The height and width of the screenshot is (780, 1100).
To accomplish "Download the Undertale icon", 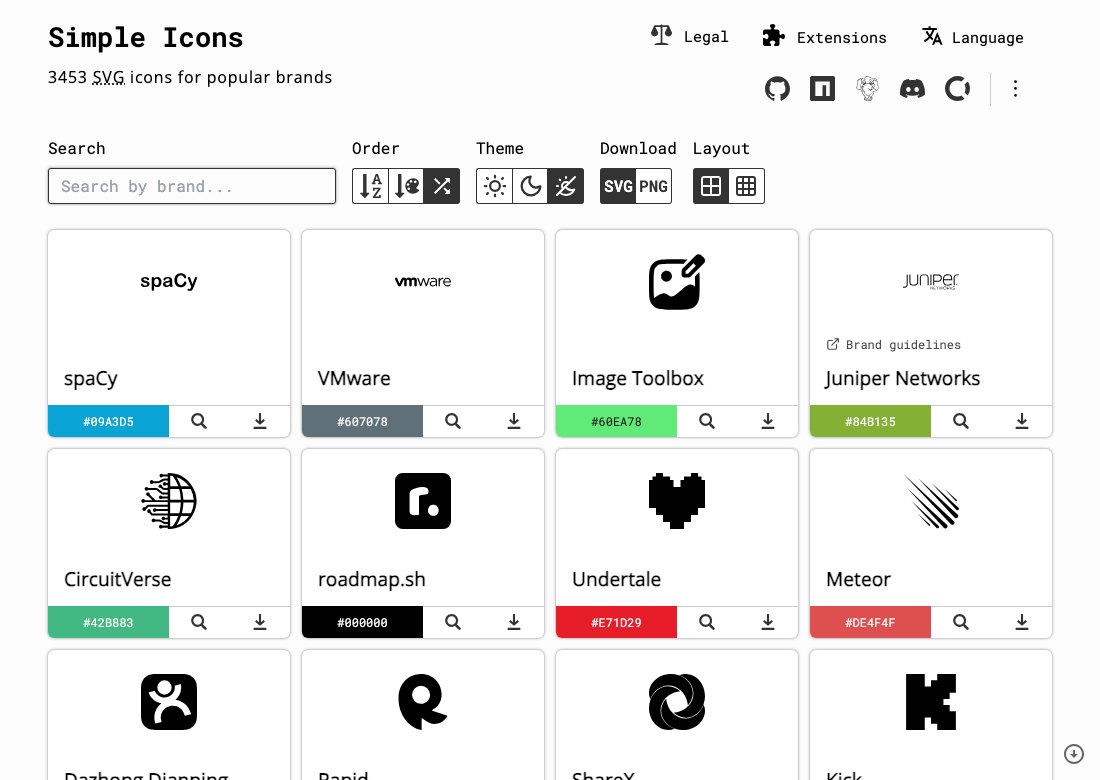I will click(768, 622).
